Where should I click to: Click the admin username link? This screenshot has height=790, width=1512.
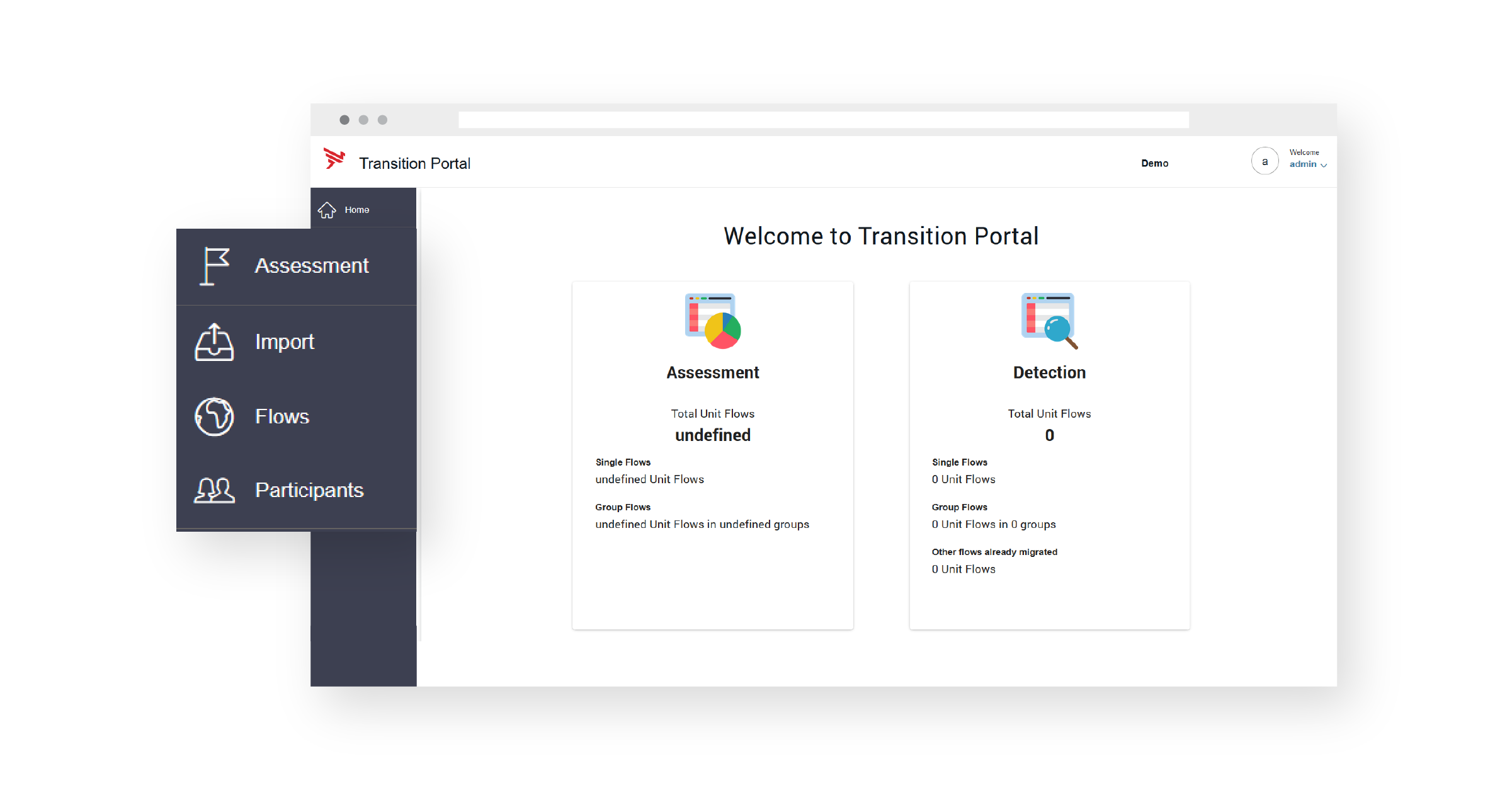tap(1302, 164)
